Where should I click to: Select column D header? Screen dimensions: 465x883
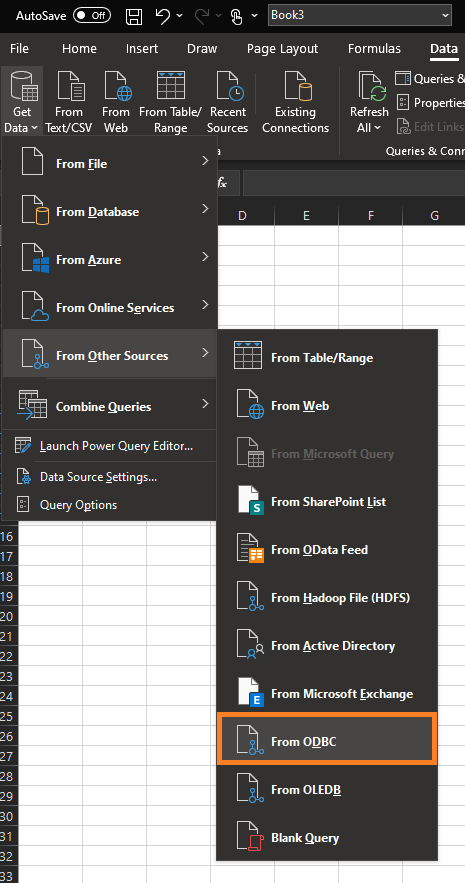tap(242, 215)
